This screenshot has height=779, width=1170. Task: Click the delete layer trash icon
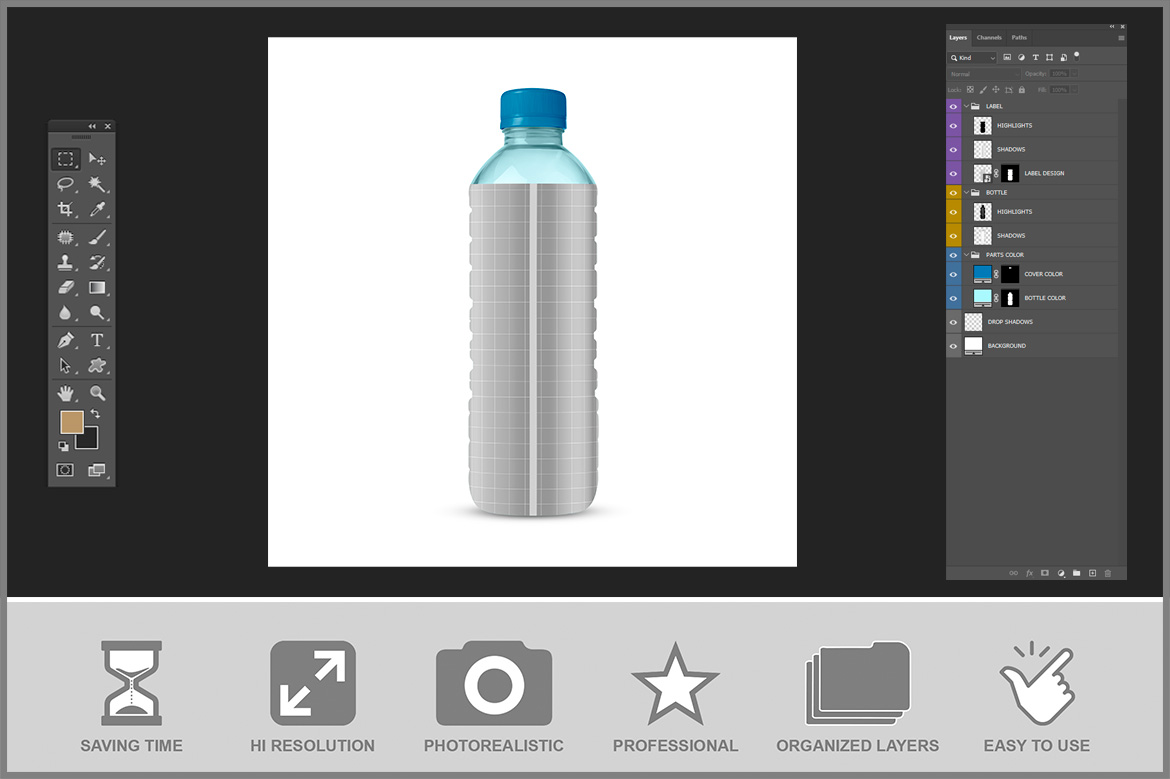[x=1108, y=573]
